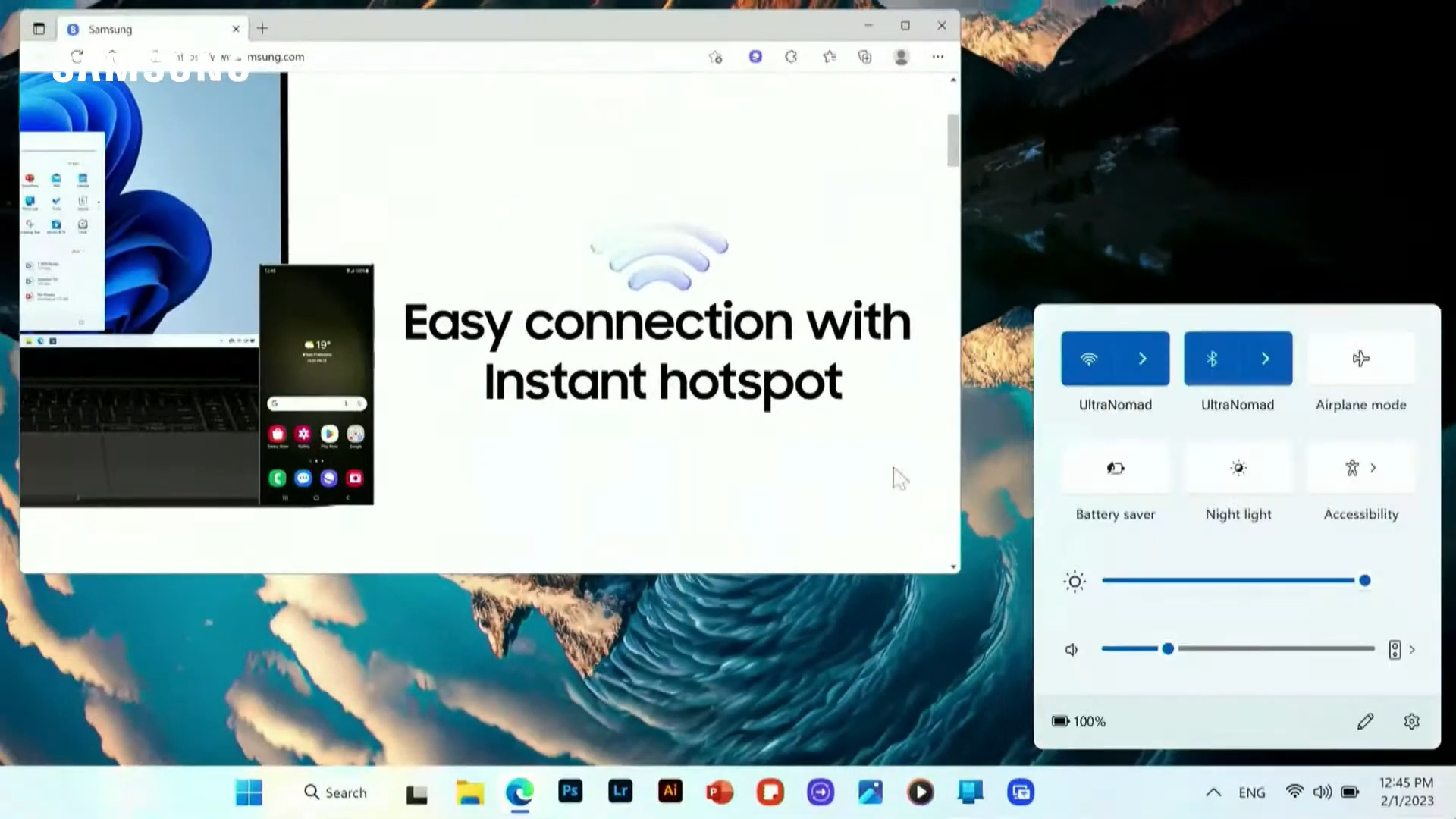
Task: Open Photoshop from the taskbar
Action: [x=570, y=792]
